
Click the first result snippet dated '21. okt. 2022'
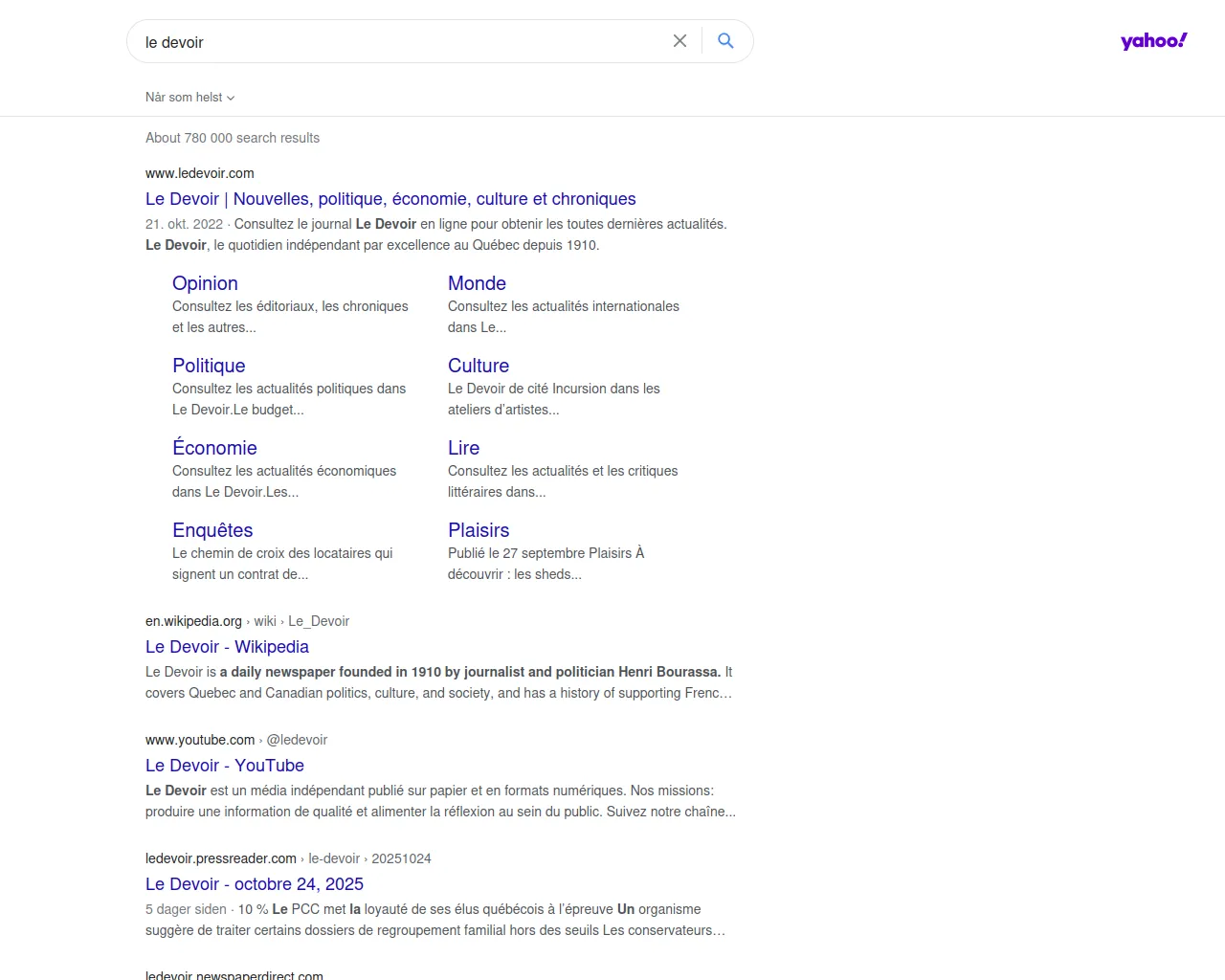(x=436, y=234)
